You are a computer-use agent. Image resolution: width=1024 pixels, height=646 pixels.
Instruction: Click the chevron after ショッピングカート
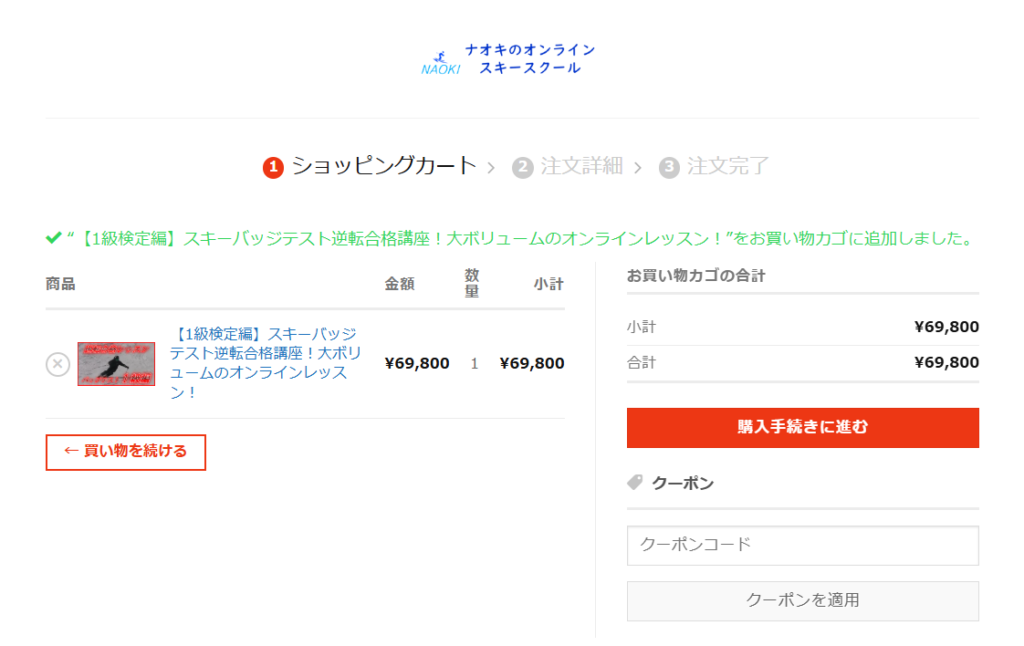click(x=491, y=168)
